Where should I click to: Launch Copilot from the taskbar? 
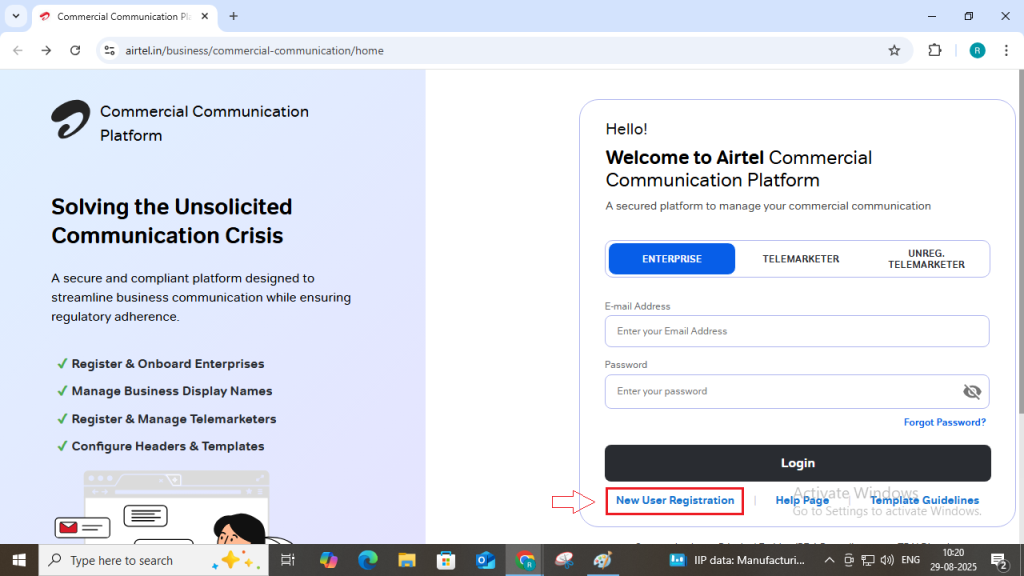328,560
